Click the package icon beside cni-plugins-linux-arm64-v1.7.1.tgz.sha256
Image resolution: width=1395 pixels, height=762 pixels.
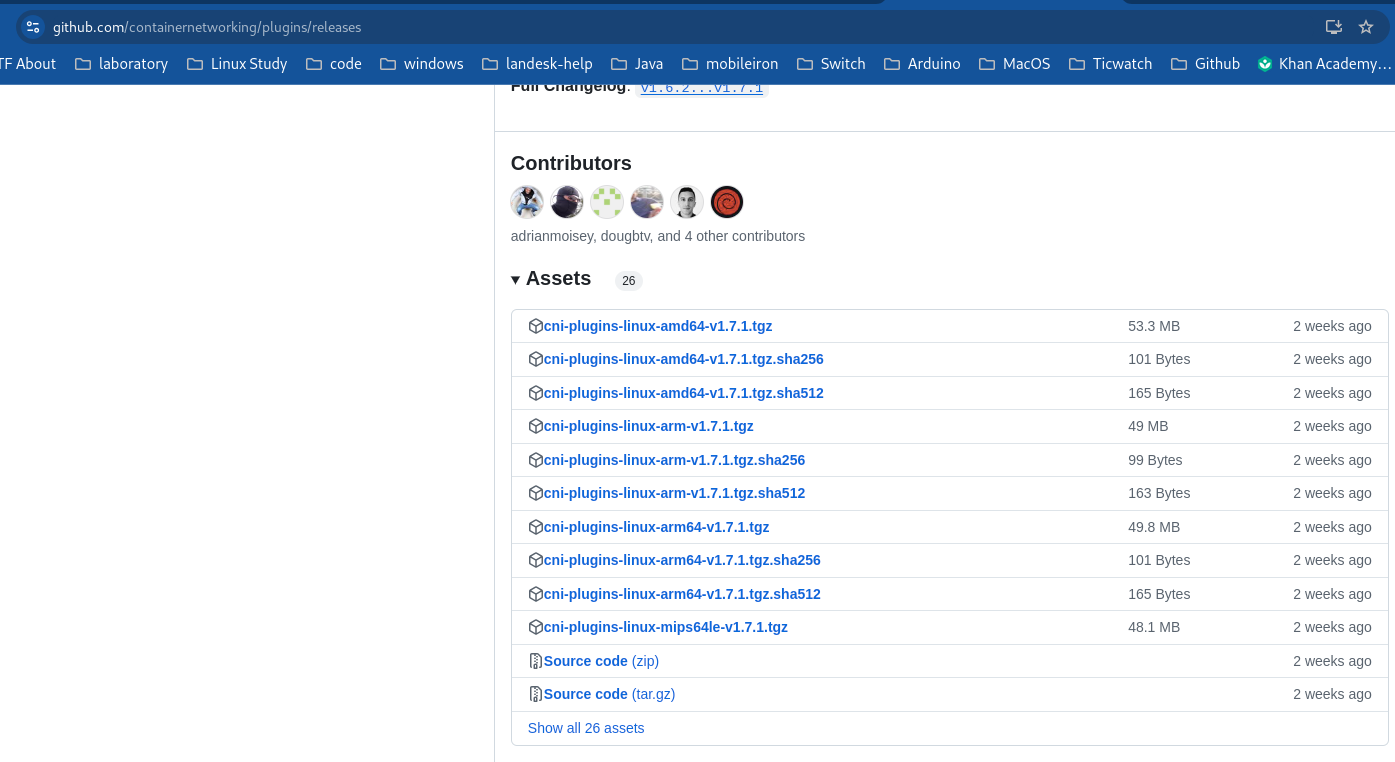[x=535, y=560]
